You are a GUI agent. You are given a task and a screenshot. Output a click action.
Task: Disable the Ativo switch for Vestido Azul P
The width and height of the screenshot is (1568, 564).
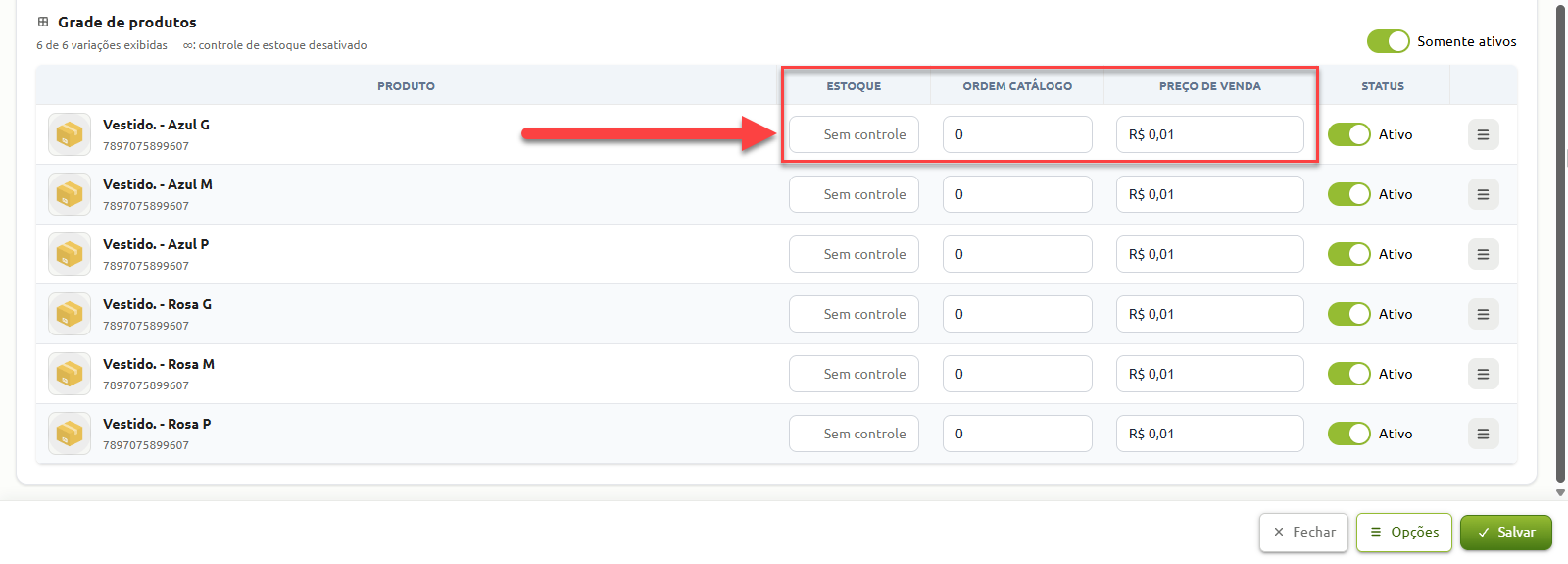(1349, 254)
